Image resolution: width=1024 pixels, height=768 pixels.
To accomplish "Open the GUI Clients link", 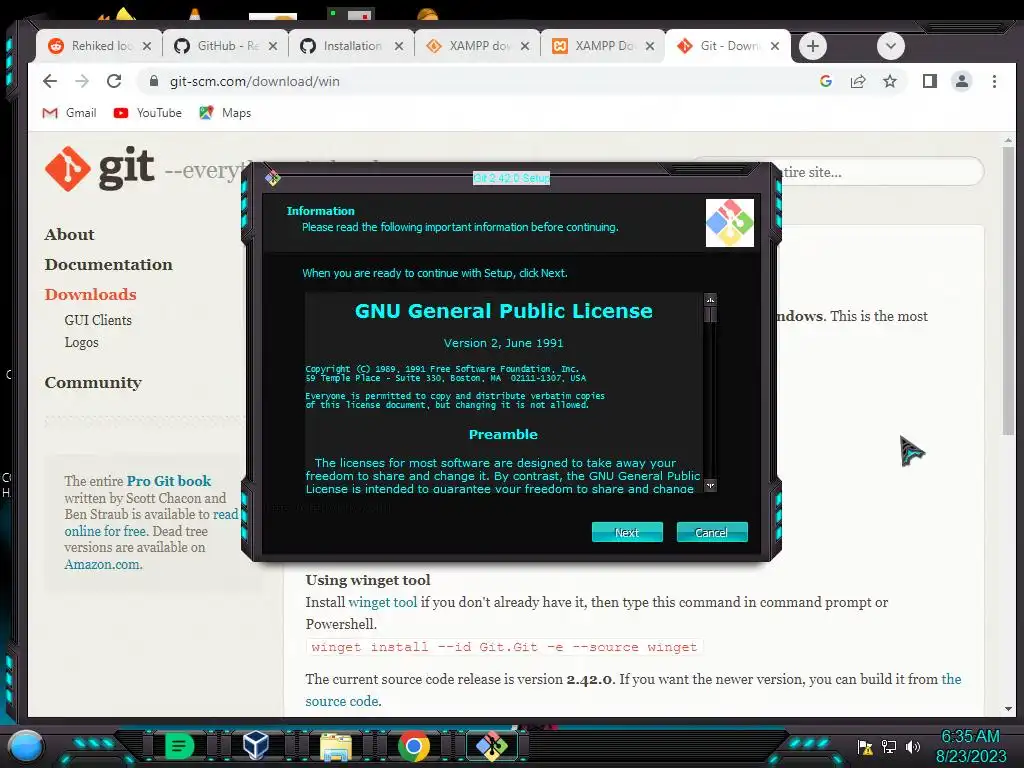I will pos(98,320).
